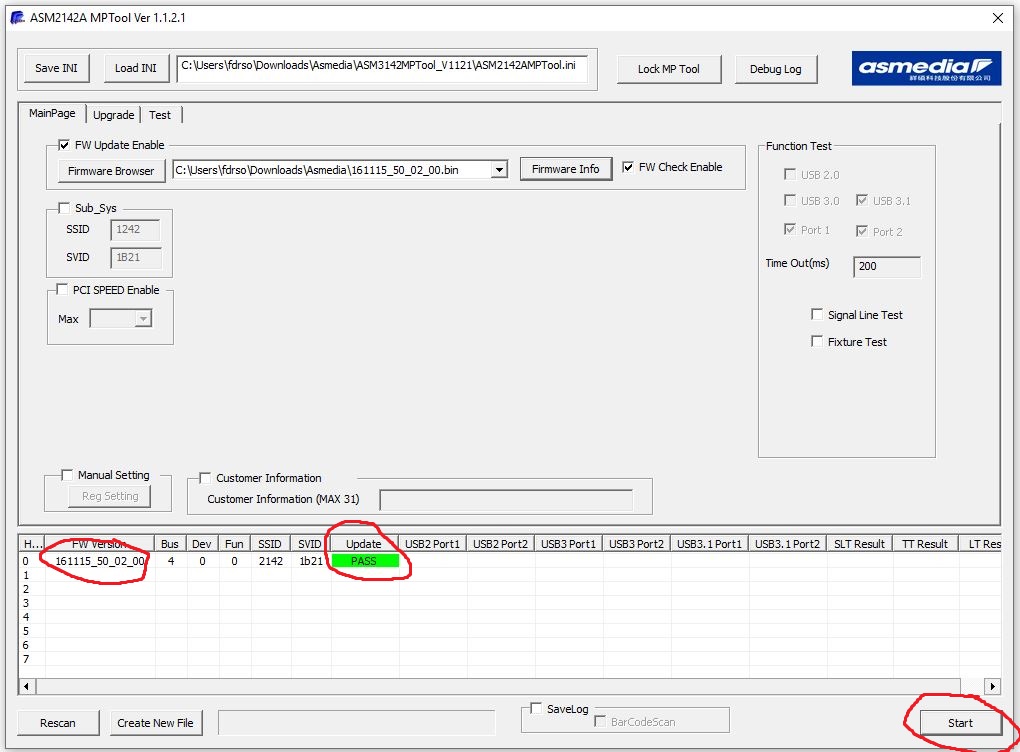Click the green PASS update cell
Screen dimensions: 1020x752
[x=364, y=561]
